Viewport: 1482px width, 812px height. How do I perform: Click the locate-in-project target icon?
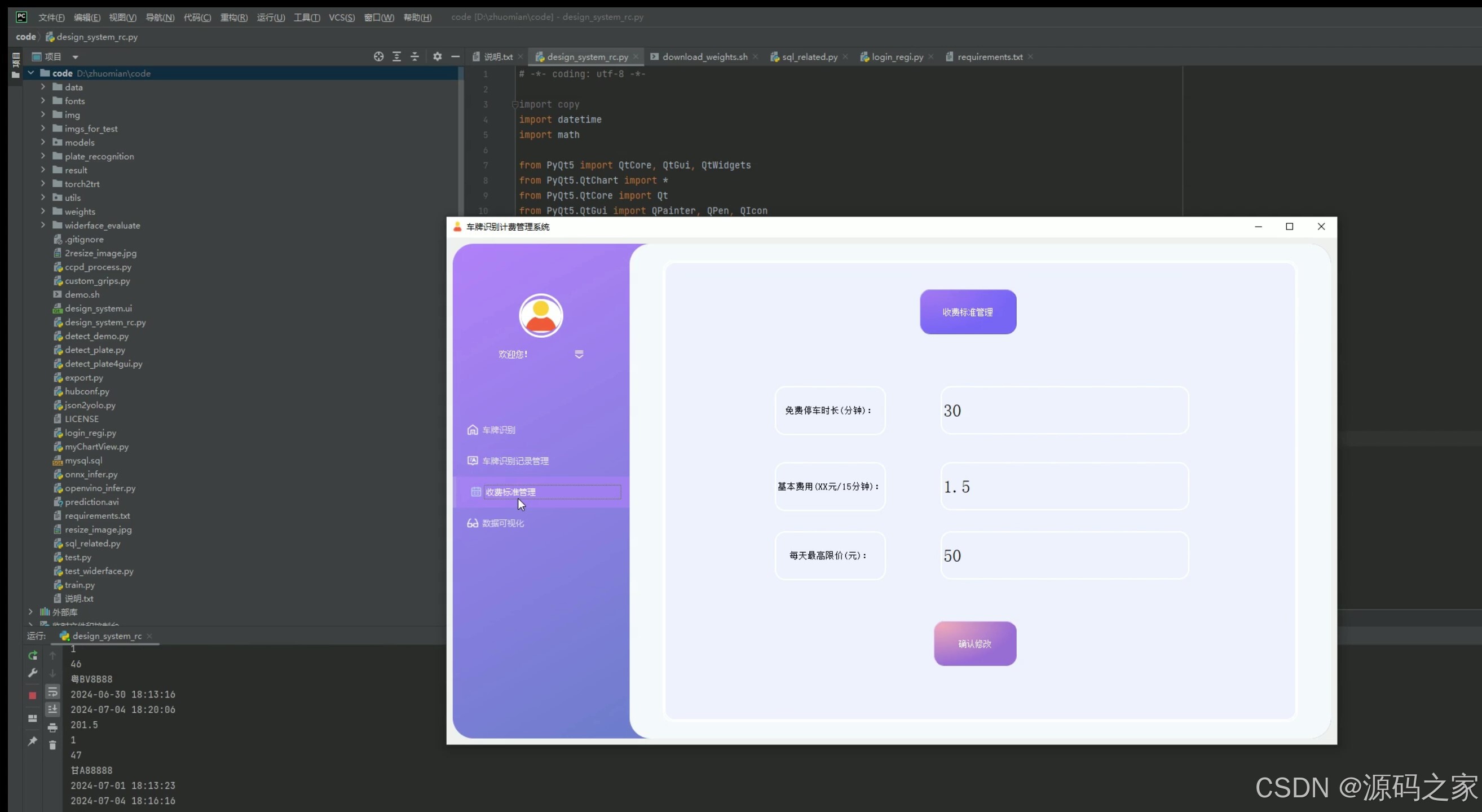click(378, 56)
